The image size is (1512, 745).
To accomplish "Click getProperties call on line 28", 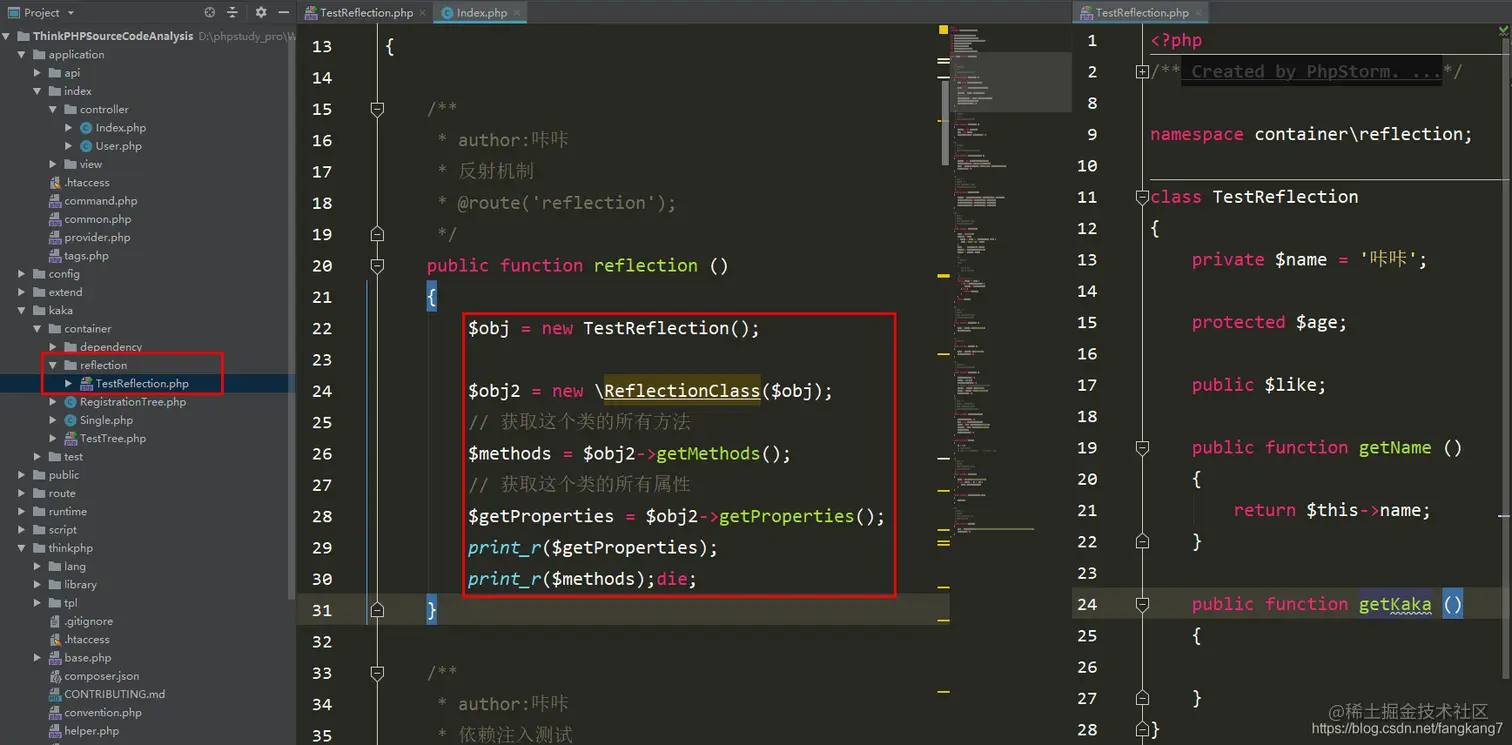I will 787,516.
